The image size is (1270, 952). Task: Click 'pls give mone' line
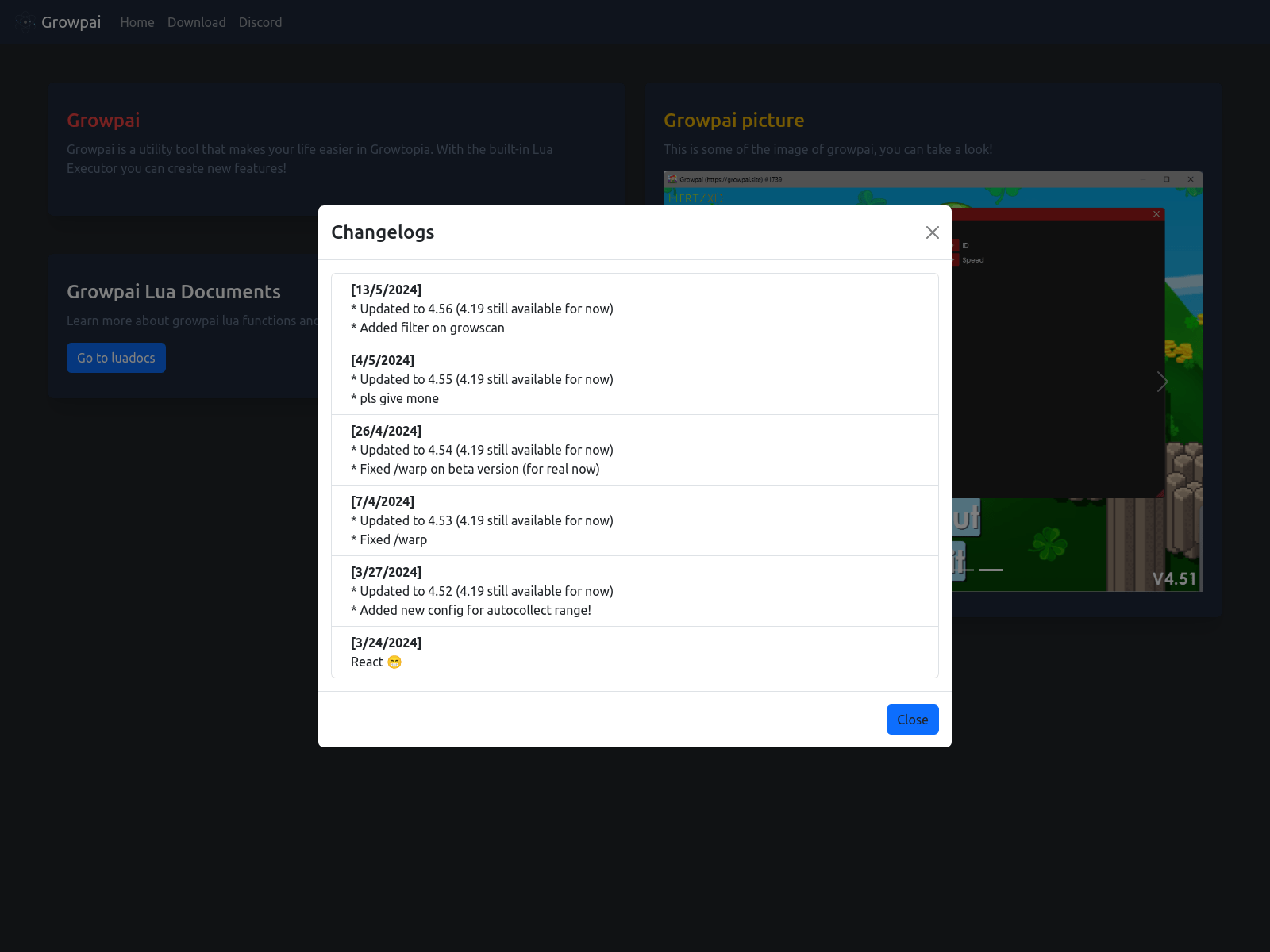pos(395,398)
